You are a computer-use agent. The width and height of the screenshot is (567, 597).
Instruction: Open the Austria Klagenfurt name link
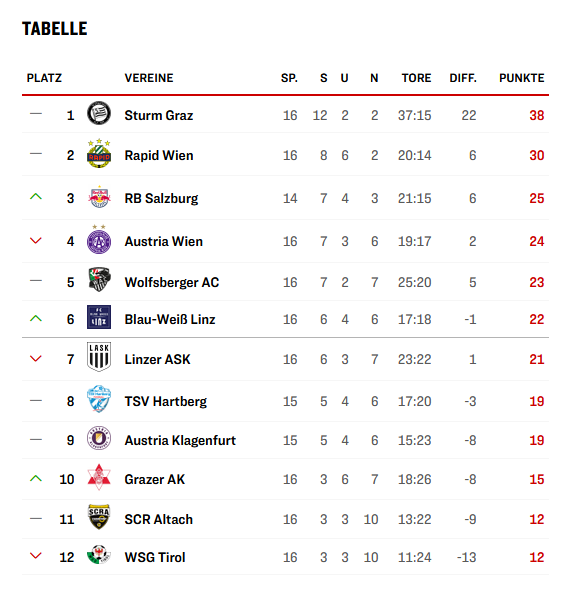click(180, 441)
